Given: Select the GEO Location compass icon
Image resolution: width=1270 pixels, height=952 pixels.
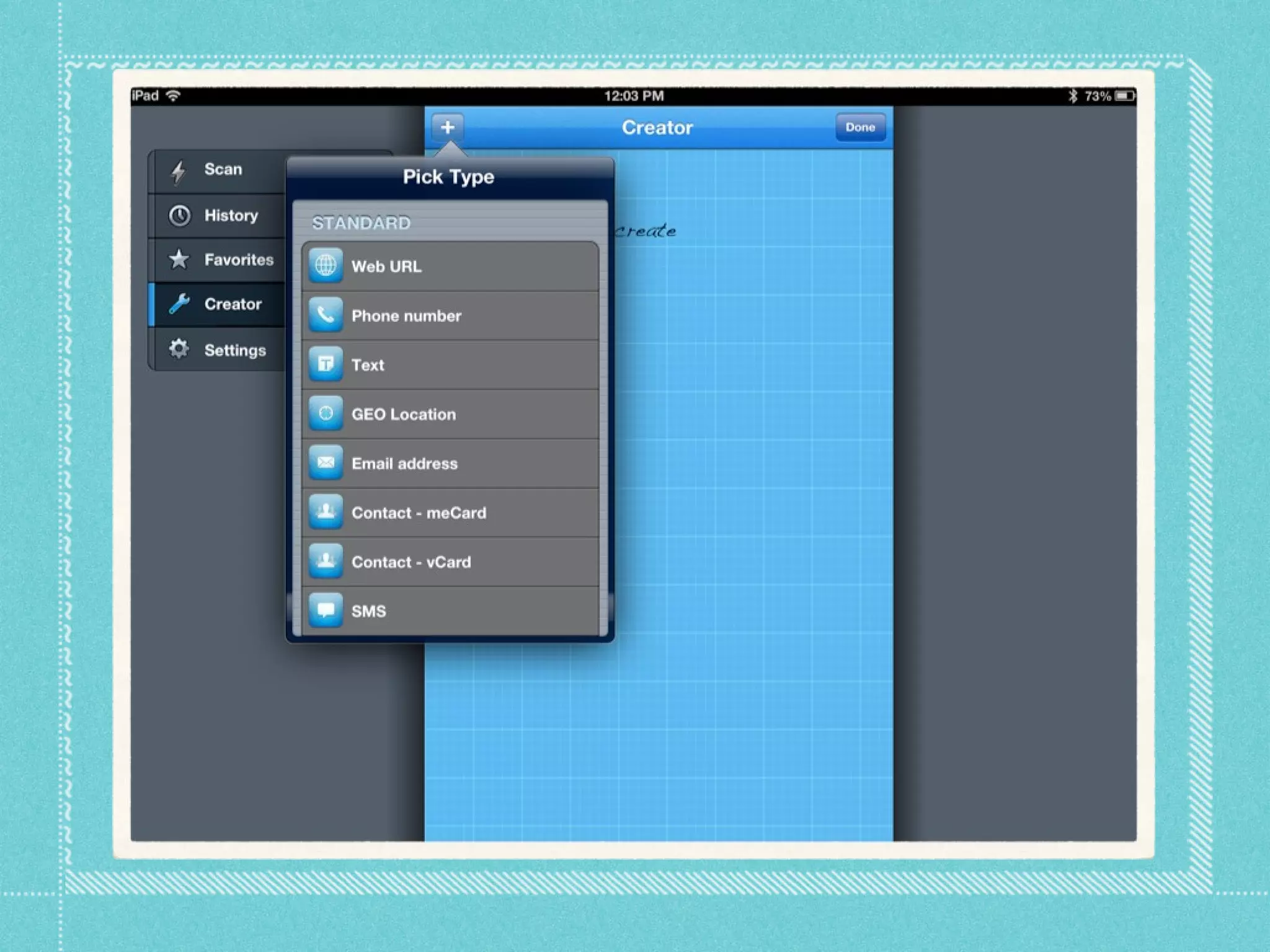Looking at the screenshot, I should [326, 413].
